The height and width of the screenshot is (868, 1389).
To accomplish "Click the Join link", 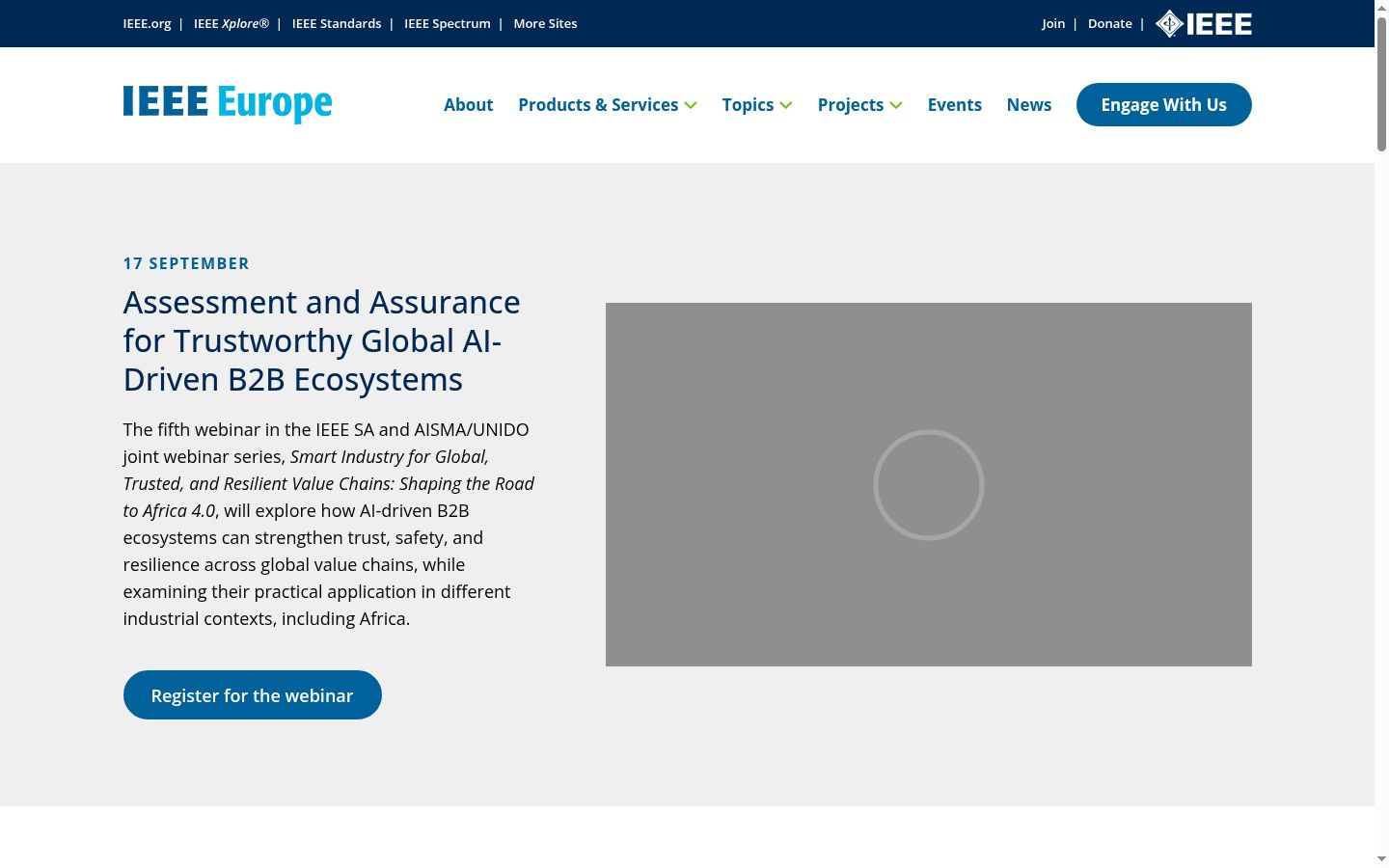I will coord(1053,23).
